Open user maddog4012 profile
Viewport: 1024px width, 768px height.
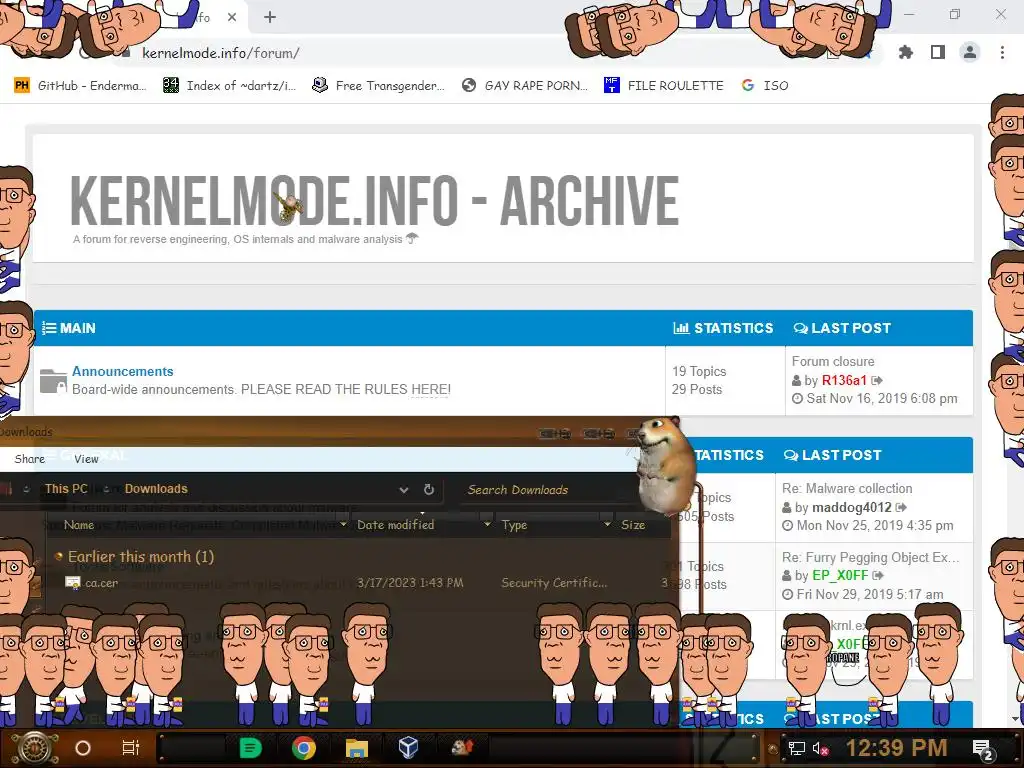(852, 507)
